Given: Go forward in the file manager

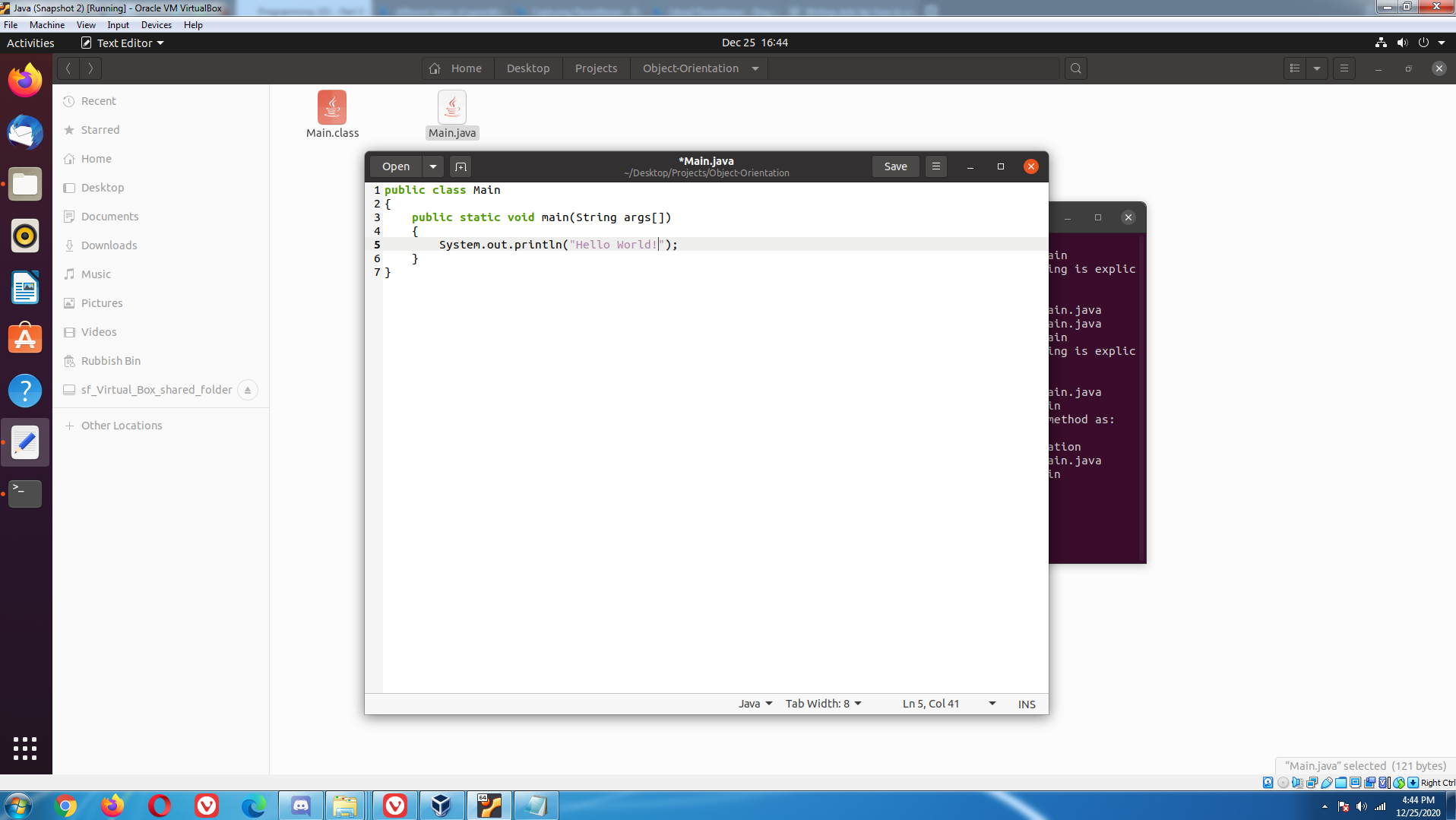Looking at the screenshot, I should 90,68.
